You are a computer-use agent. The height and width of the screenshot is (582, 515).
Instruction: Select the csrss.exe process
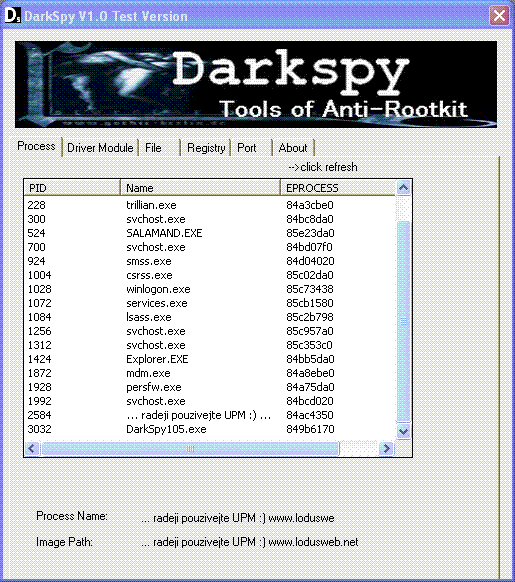(x=209, y=275)
